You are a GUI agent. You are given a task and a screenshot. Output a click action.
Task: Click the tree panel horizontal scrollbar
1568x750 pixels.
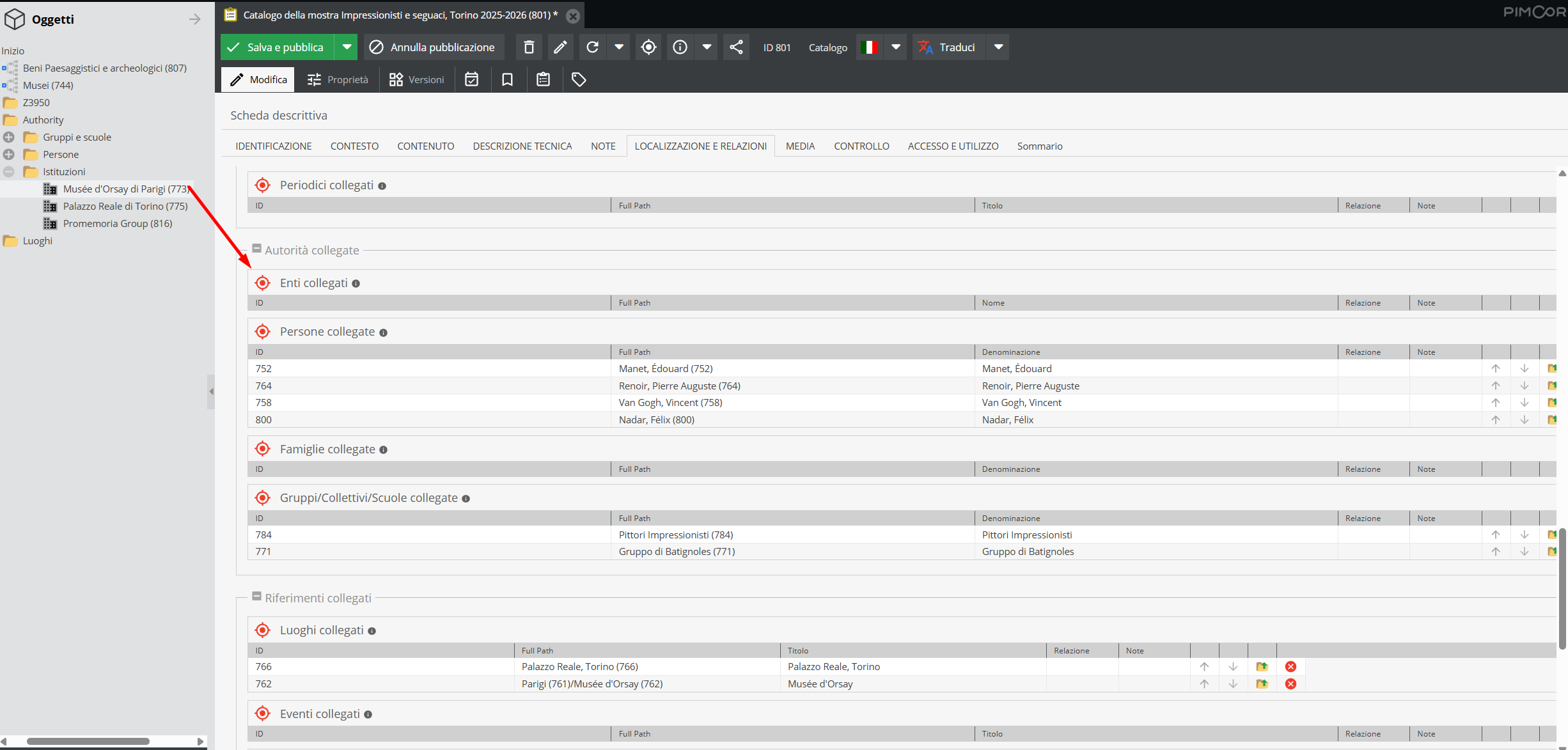88,742
